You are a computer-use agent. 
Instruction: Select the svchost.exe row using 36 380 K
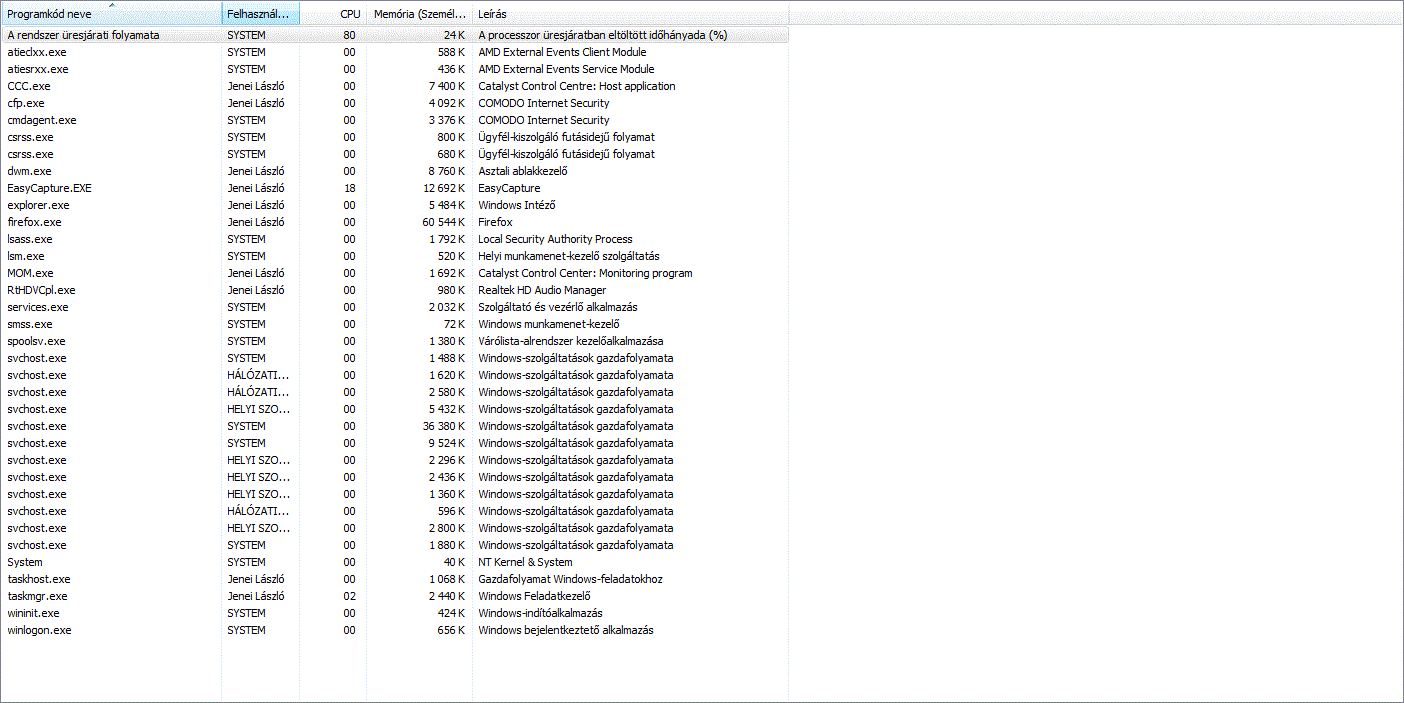pos(395,426)
